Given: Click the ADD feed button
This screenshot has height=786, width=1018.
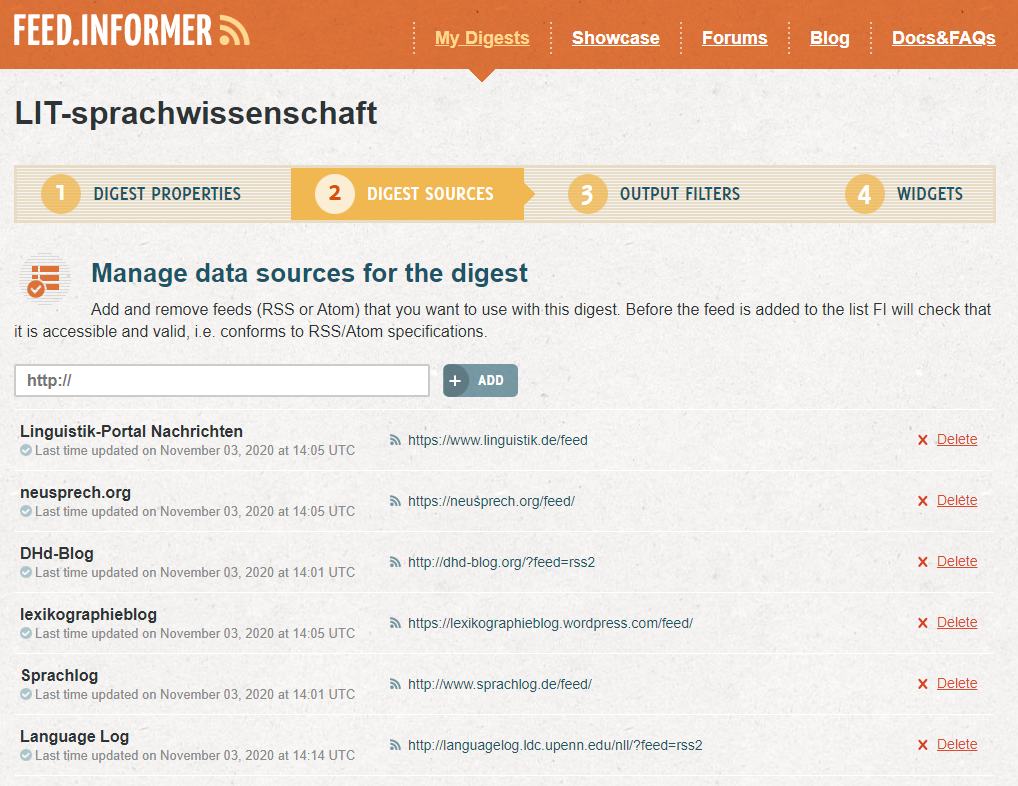Looking at the screenshot, I should tap(480, 380).
